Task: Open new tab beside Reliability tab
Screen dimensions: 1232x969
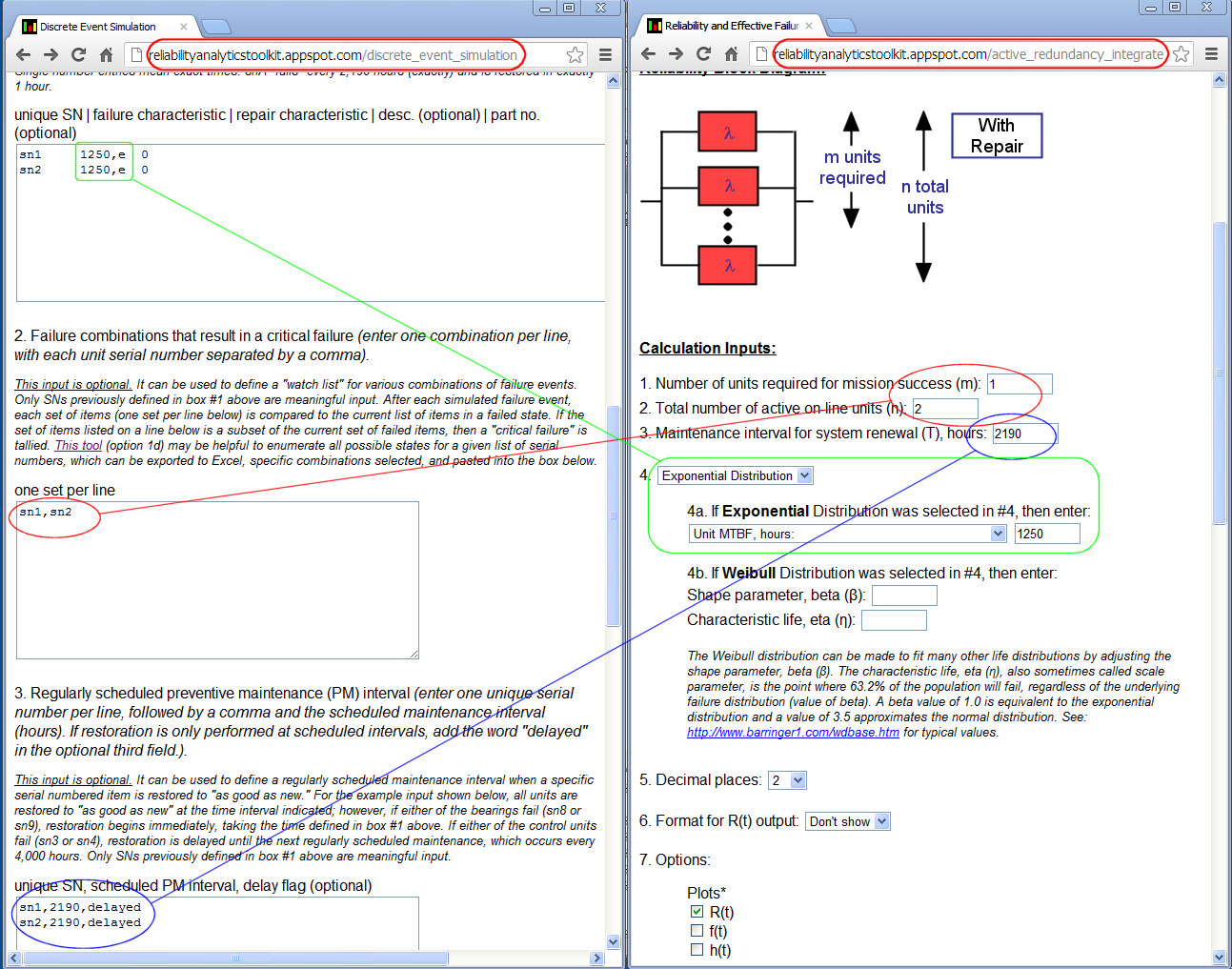Action: point(841,25)
